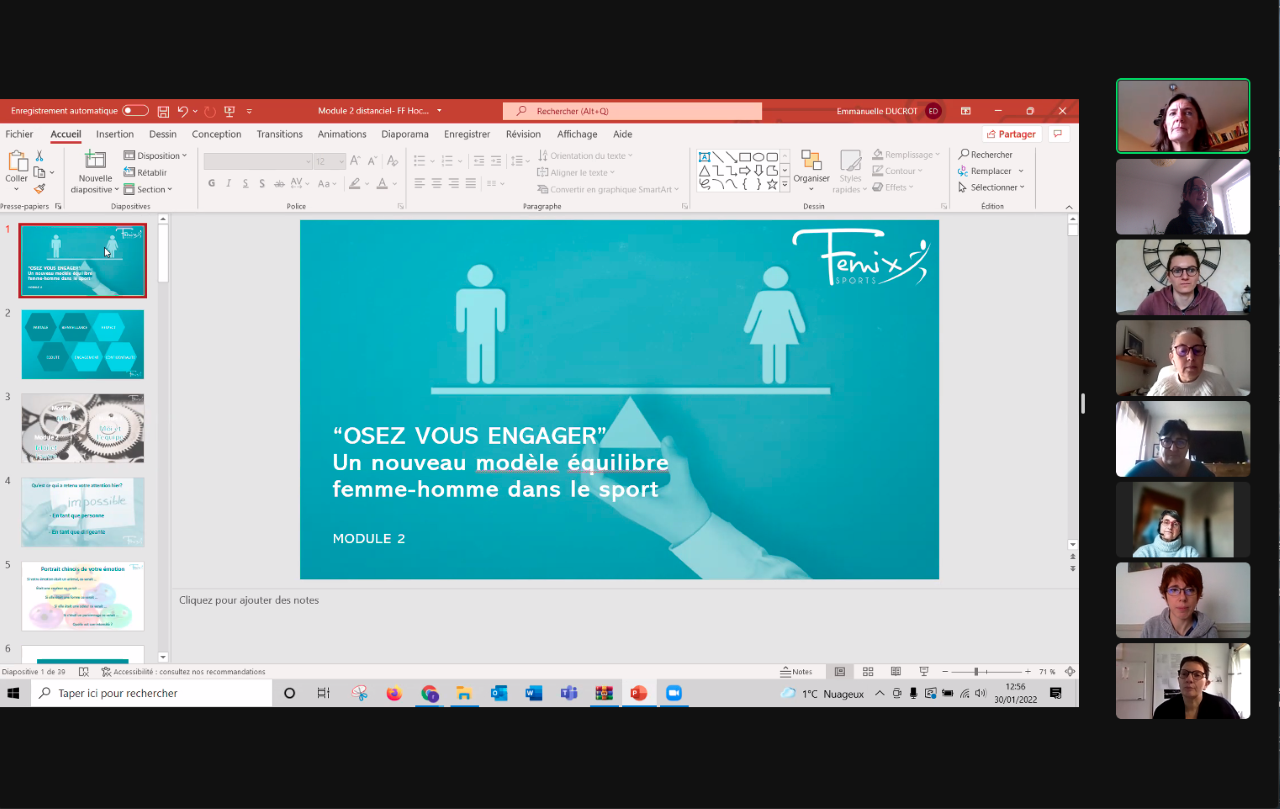Click the slideshow view status bar icon
1280x809 pixels.
coord(924,672)
